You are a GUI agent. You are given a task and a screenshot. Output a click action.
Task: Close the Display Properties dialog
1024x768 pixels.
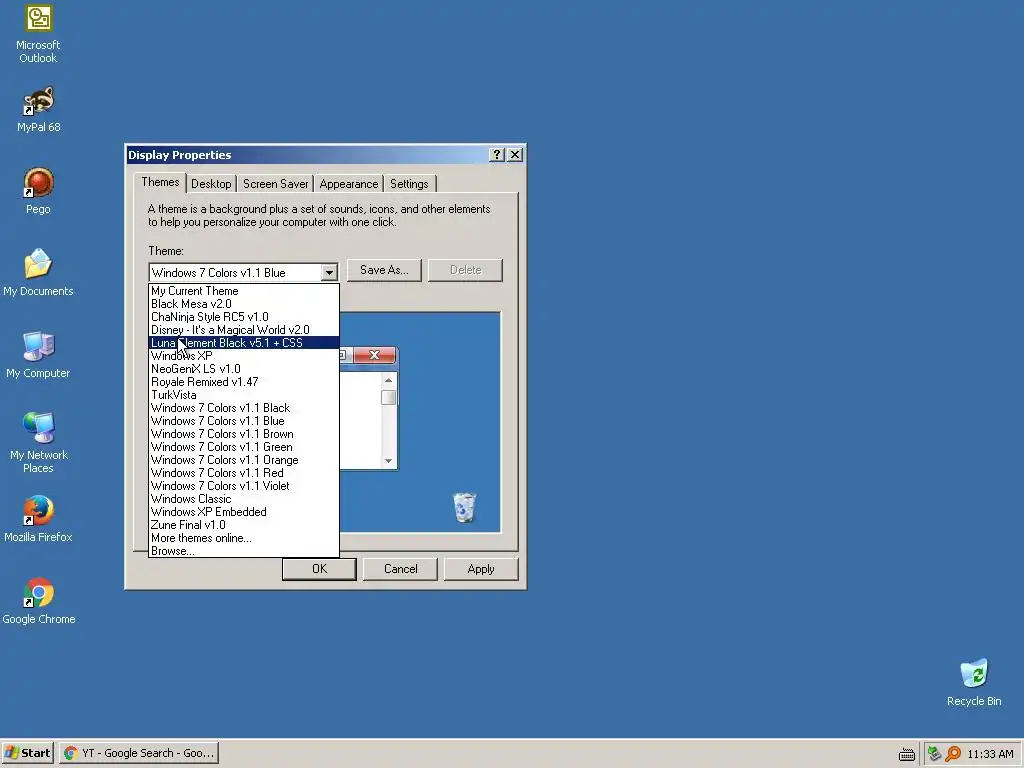[x=515, y=155]
